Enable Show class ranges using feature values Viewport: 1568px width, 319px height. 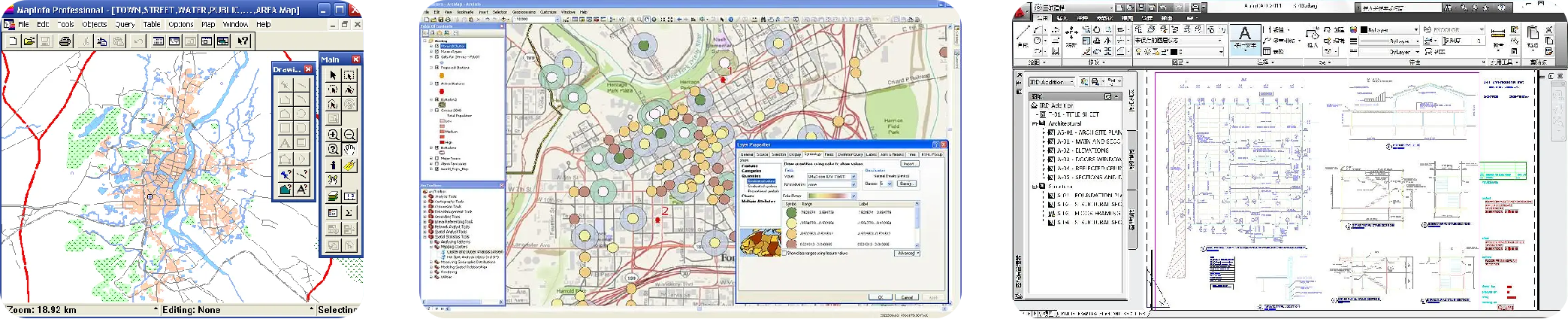click(x=786, y=253)
